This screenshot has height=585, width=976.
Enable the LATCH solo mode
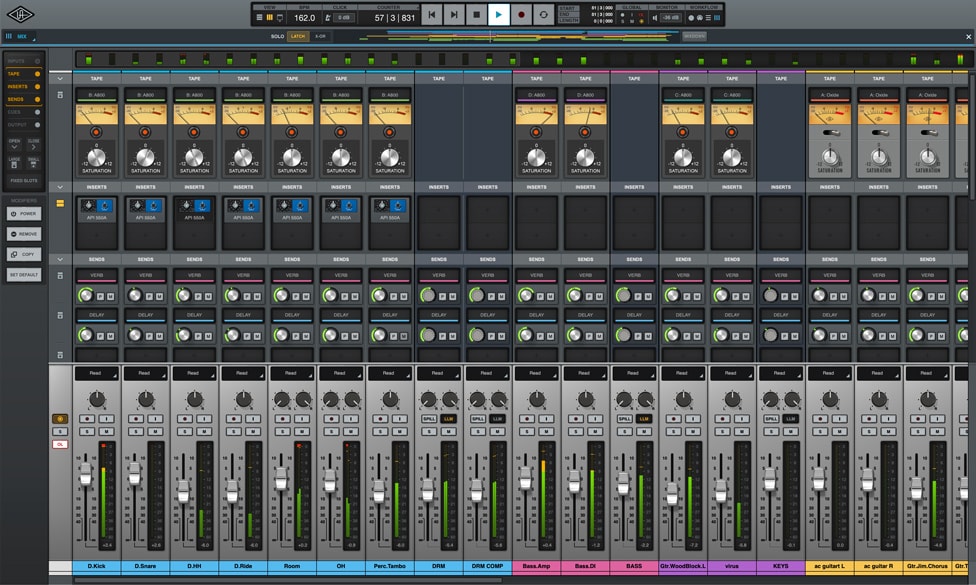pyautogui.click(x=298, y=36)
